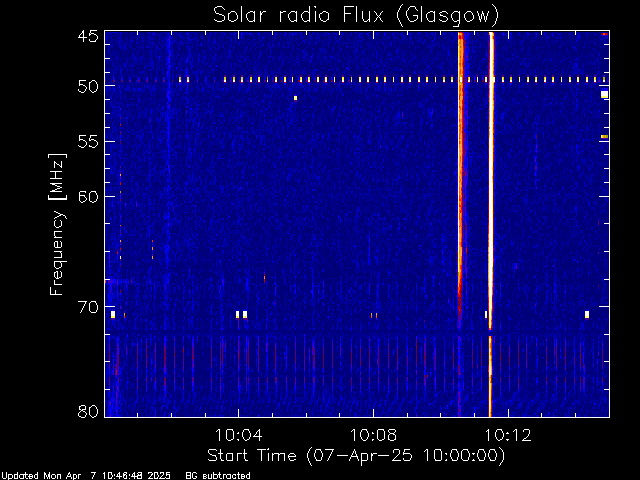Click the 55 MHz tick label
The width and height of the screenshot is (640, 480).
88,142
